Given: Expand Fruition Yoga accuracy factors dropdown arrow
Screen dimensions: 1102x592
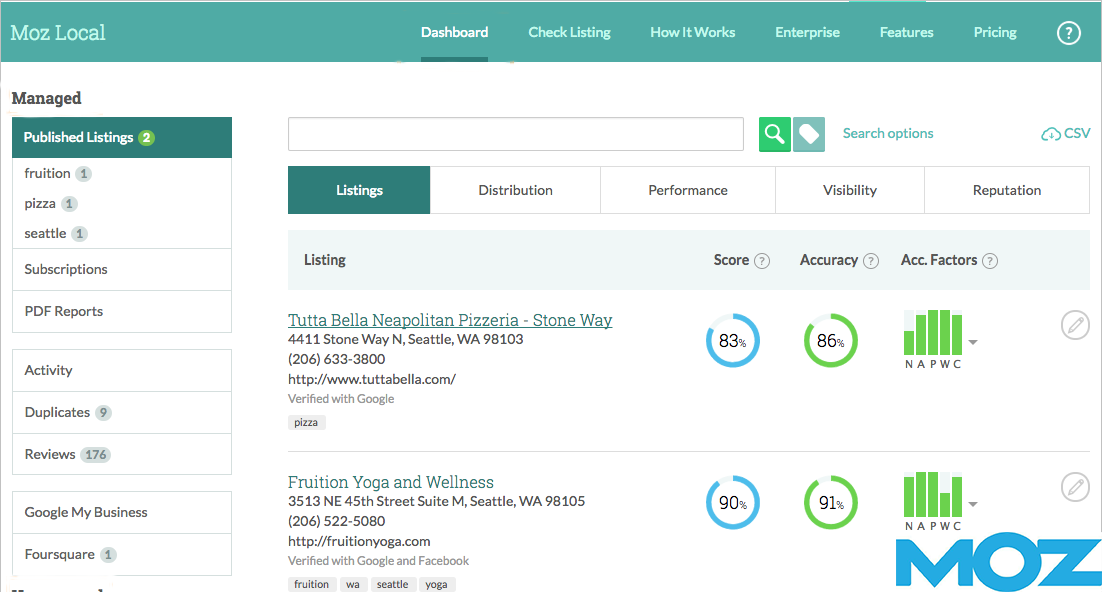Looking at the screenshot, I should 973,504.
